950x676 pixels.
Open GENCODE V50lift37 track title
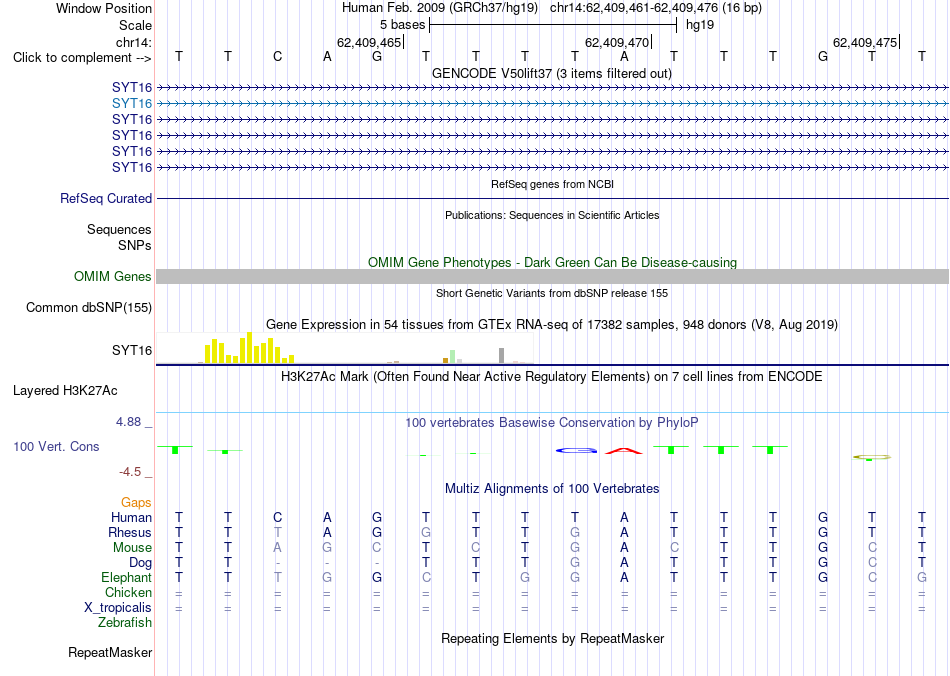[x=551, y=73]
